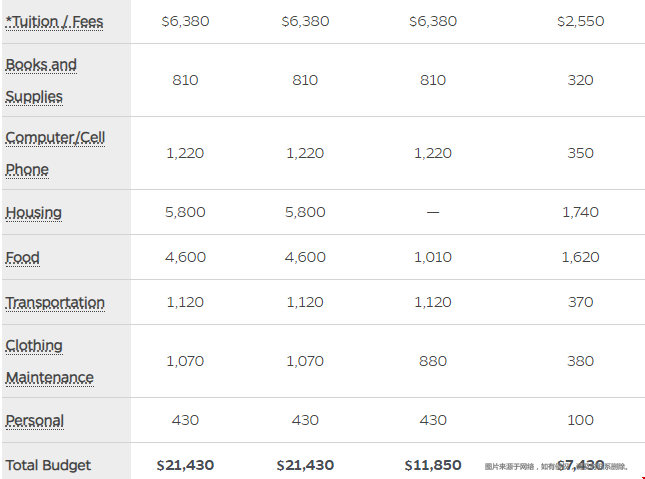Select the 100 personal expense value
The image size is (645, 479).
point(580,421)
